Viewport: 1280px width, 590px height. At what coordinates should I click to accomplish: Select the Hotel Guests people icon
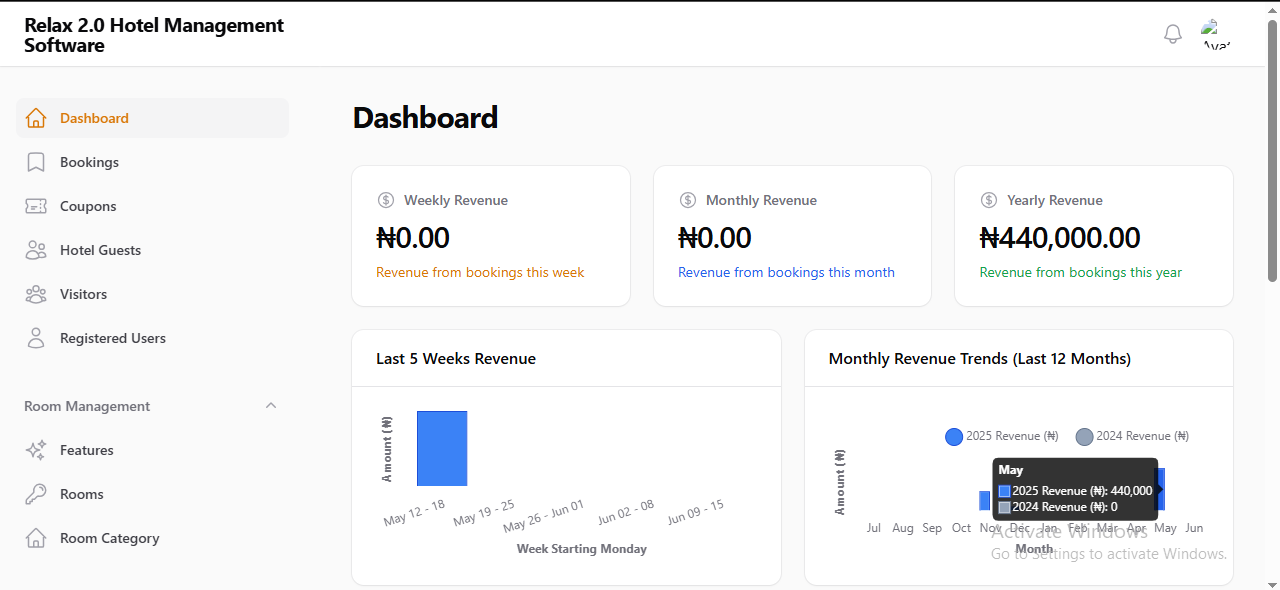click(x=35, y=249)
